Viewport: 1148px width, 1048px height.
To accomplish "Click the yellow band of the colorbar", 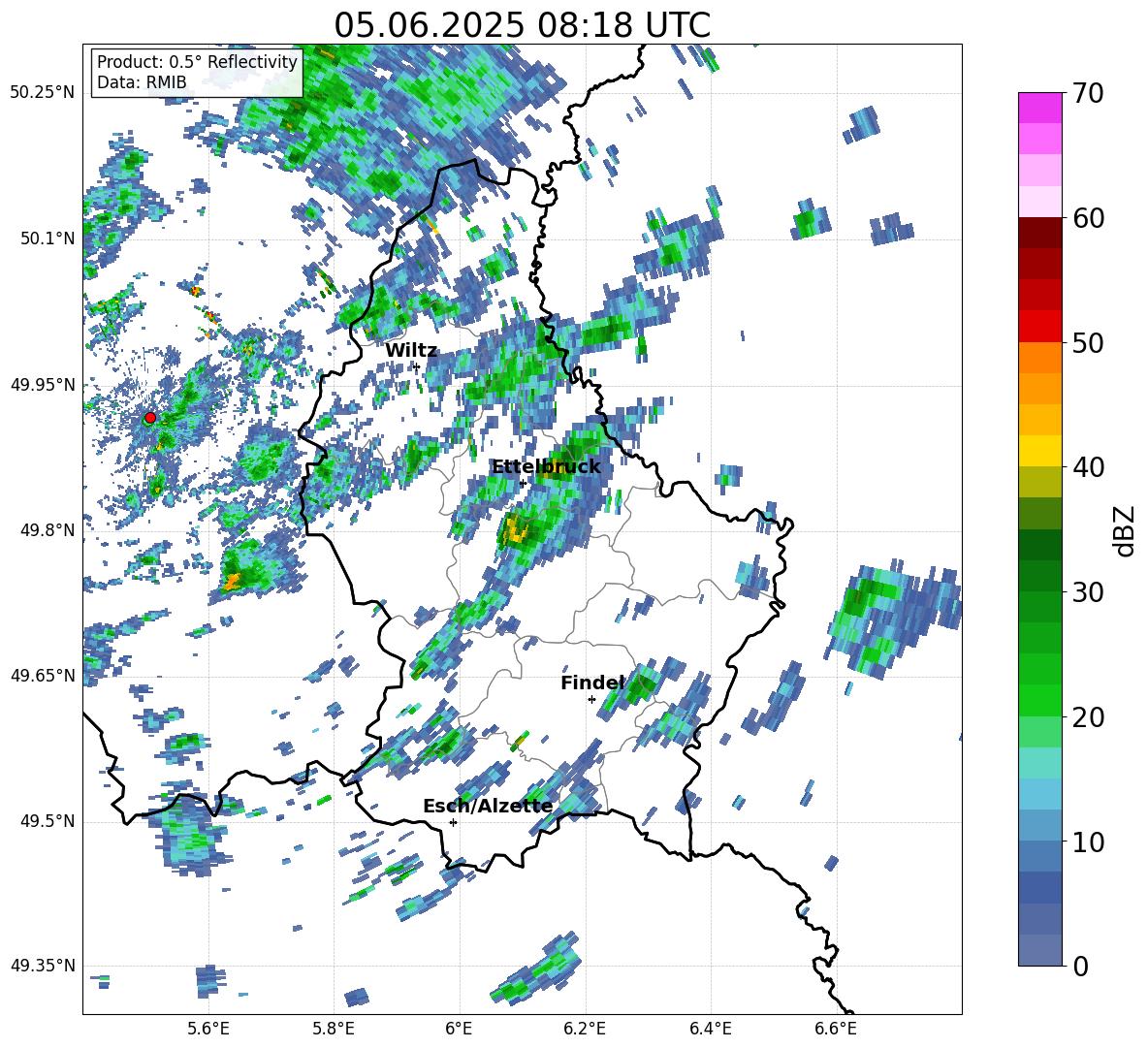I will [1039, 451].
